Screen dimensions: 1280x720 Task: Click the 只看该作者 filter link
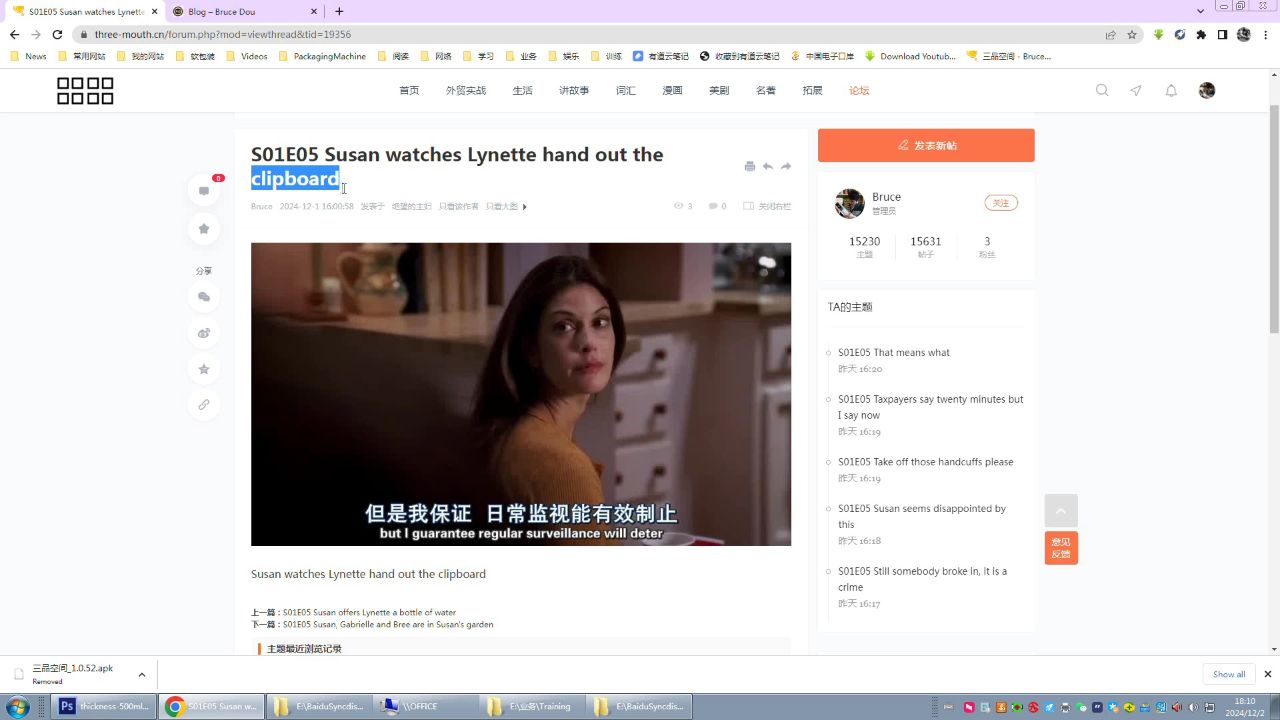pos(459,206)
